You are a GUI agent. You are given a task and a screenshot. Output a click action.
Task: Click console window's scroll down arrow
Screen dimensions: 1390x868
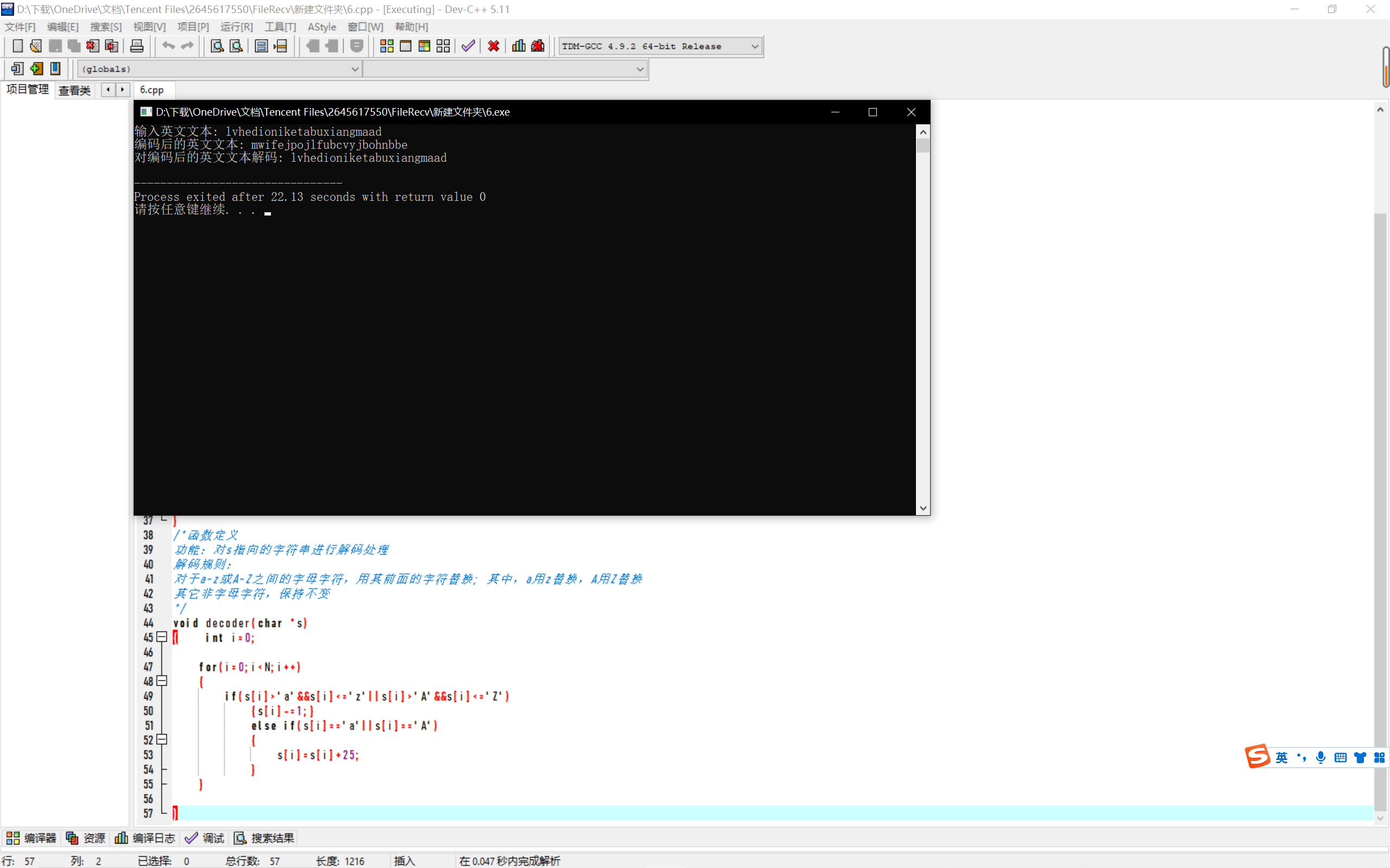tap(923, 508)
